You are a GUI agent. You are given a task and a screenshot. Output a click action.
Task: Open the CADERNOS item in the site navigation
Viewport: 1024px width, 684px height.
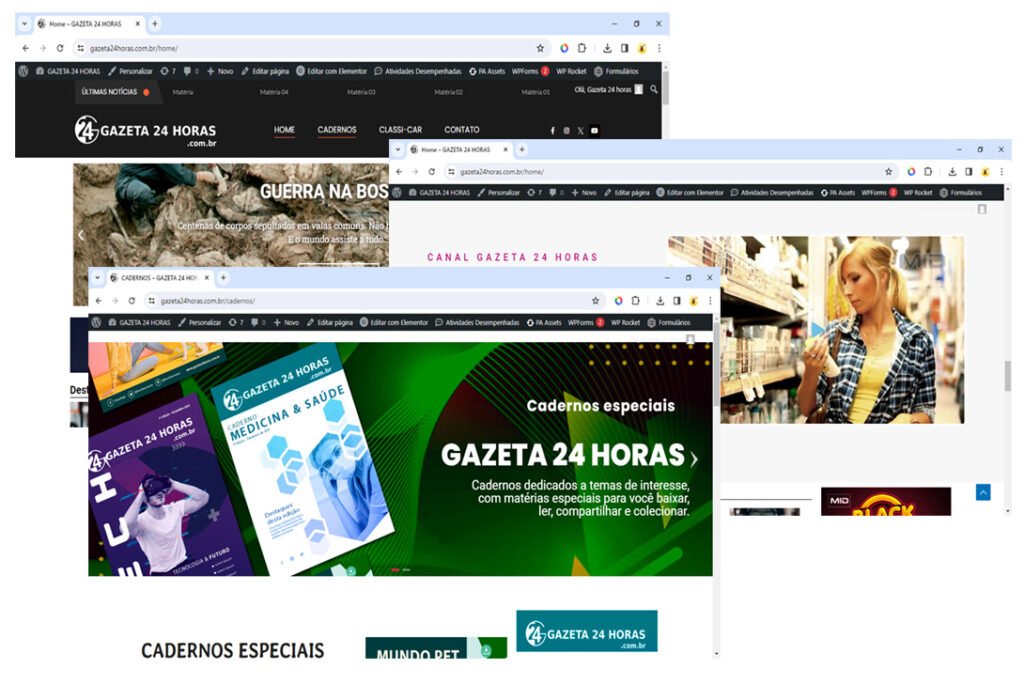(337, 130)
